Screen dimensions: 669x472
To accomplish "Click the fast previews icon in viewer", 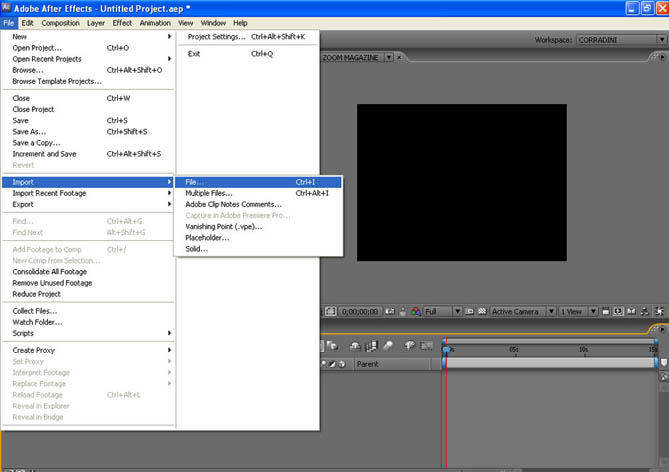I will tap(619, 311).
